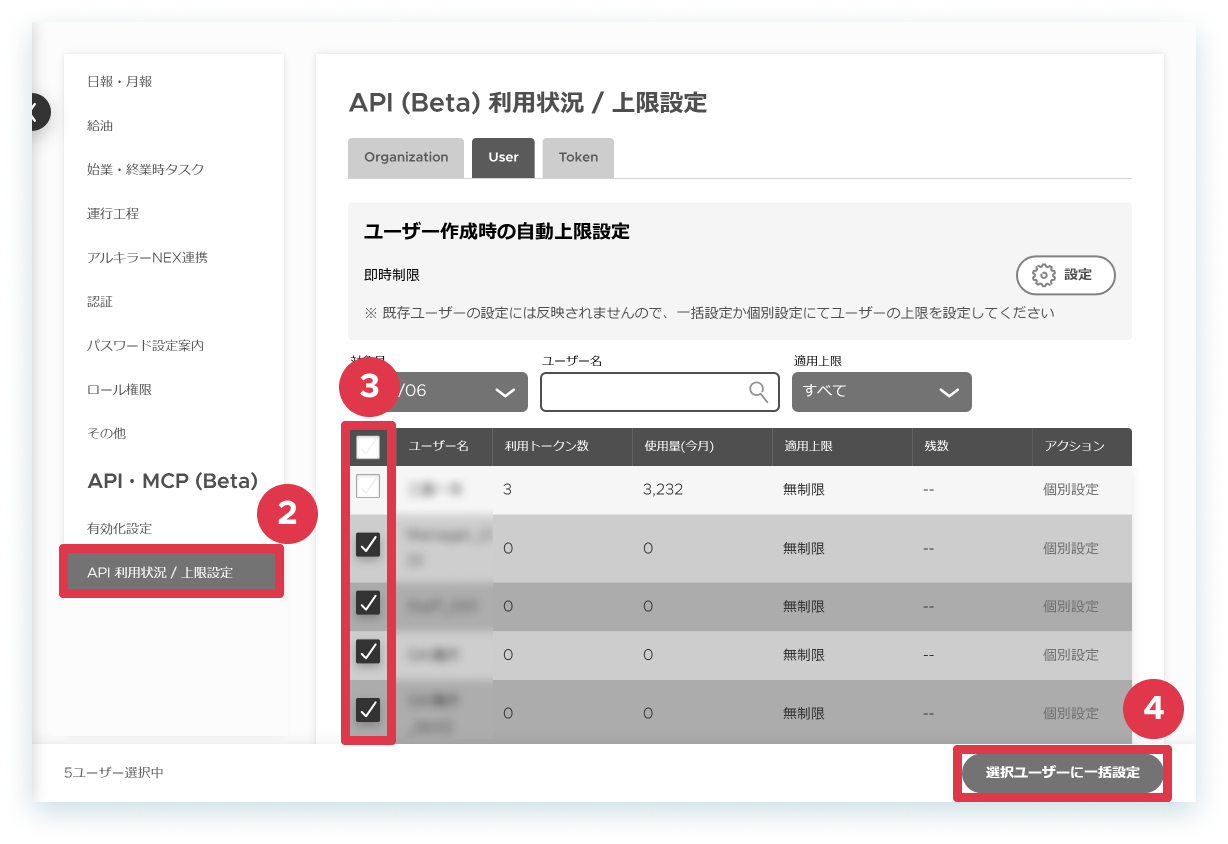1228x844 pixels.
Task: Uncheck the fourth user row checkbox
Action: 368,652
